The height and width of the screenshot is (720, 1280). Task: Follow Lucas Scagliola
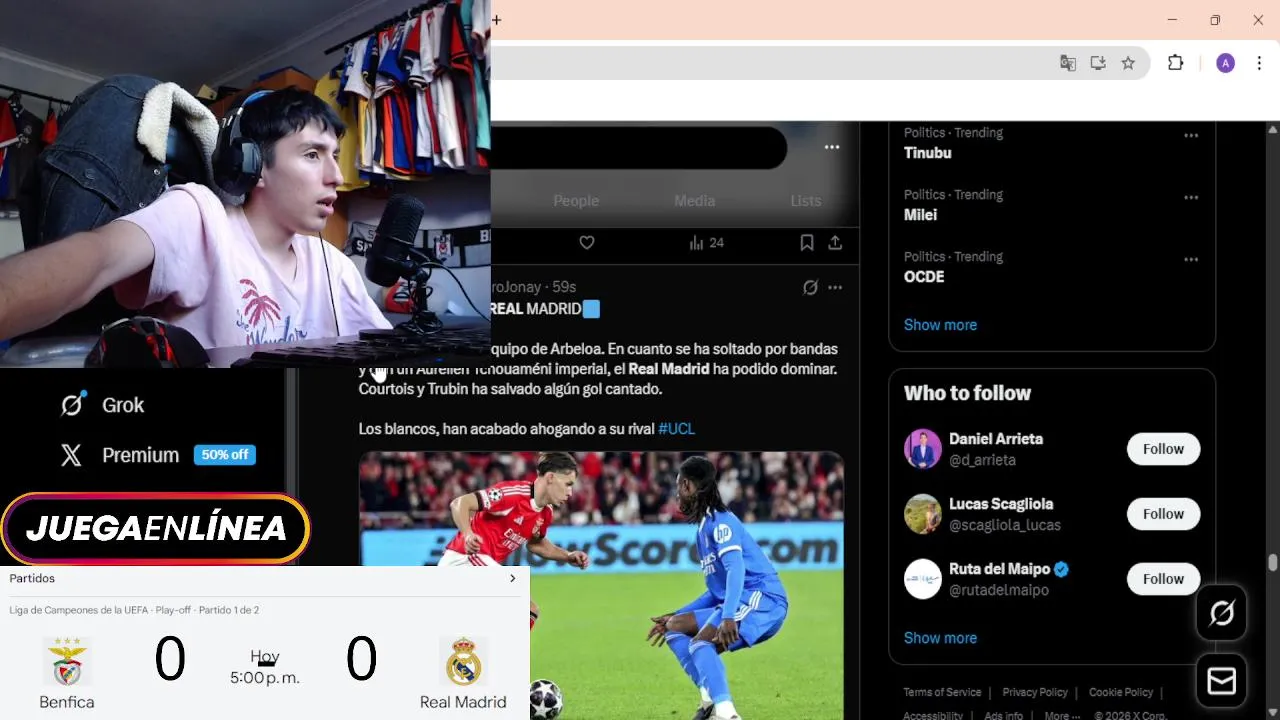[x=1163, y=514]
